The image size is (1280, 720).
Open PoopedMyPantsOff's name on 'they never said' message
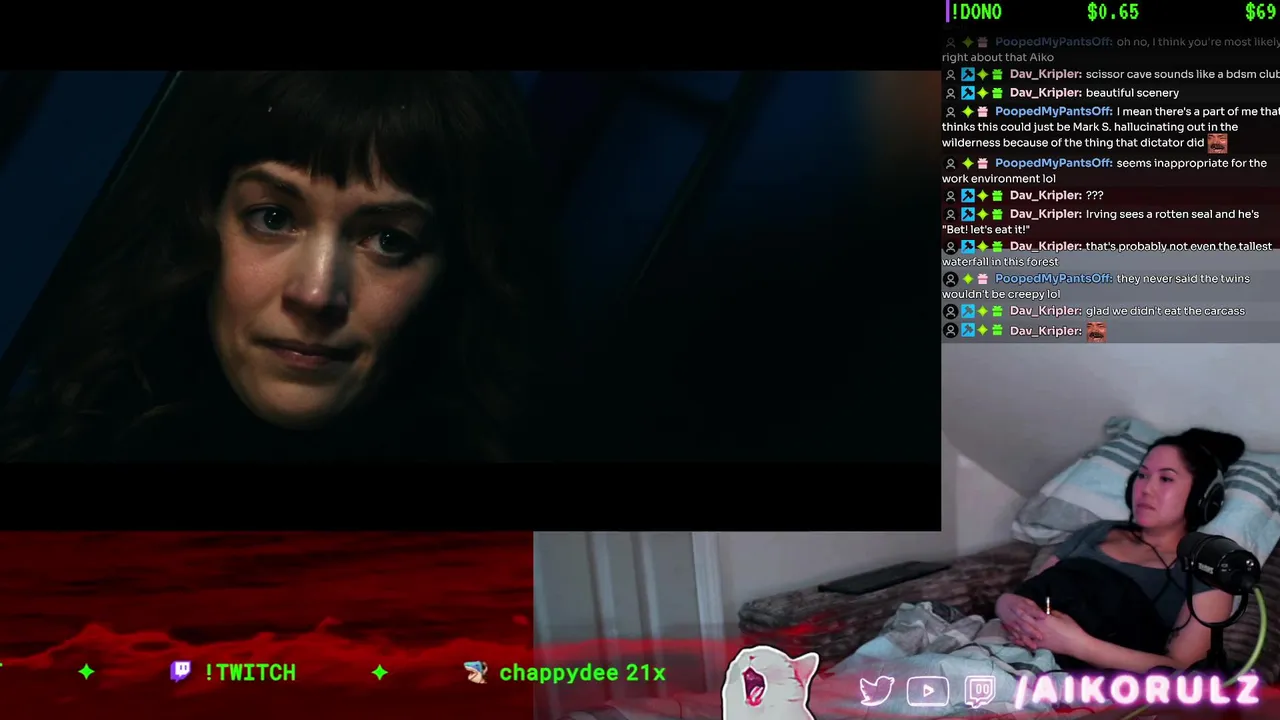[x=1053, y=278]
